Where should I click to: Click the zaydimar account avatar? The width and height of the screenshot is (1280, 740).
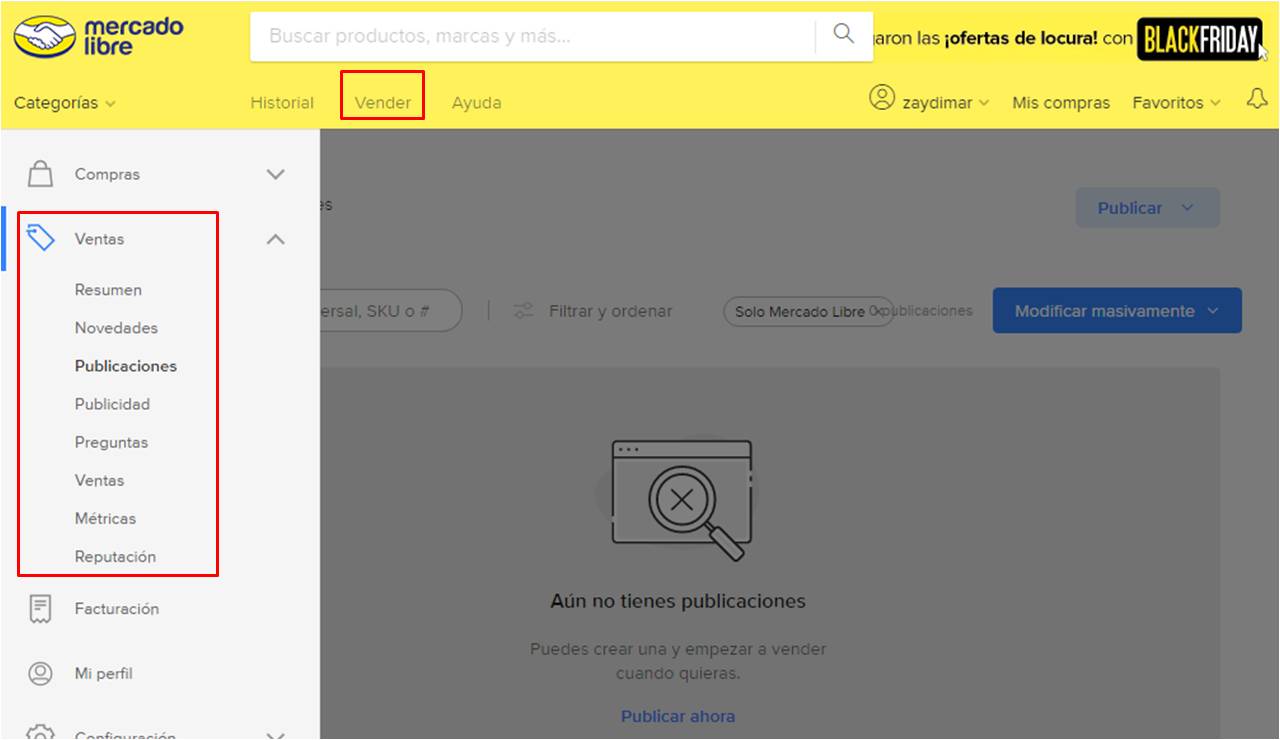coord(882,99)
